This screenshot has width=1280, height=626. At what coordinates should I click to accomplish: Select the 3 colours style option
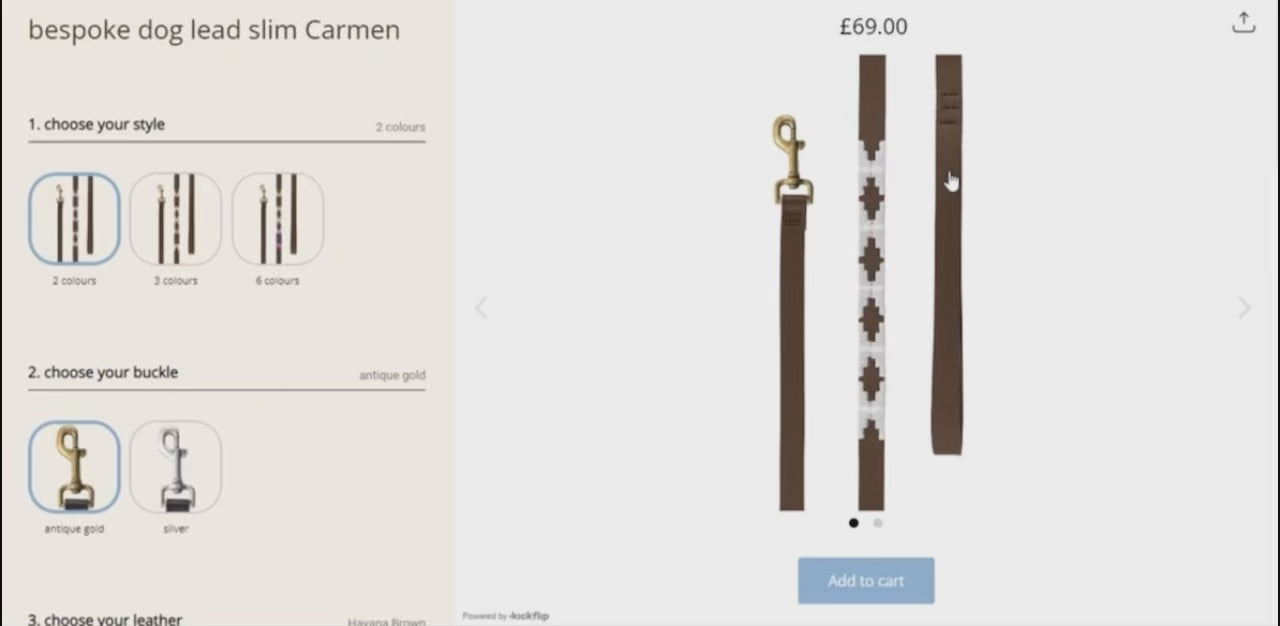click(175, 218)
